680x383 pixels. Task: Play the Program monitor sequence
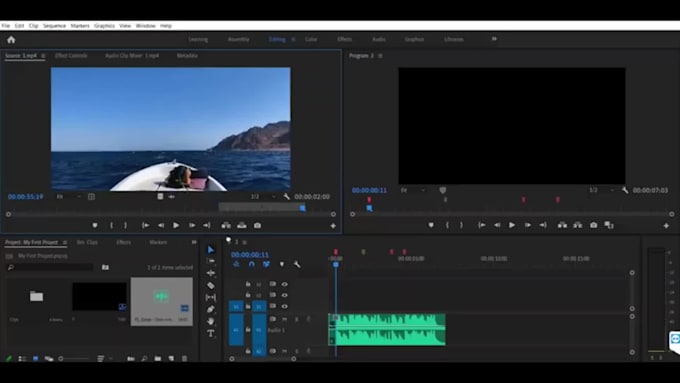[x=512, y=225]
